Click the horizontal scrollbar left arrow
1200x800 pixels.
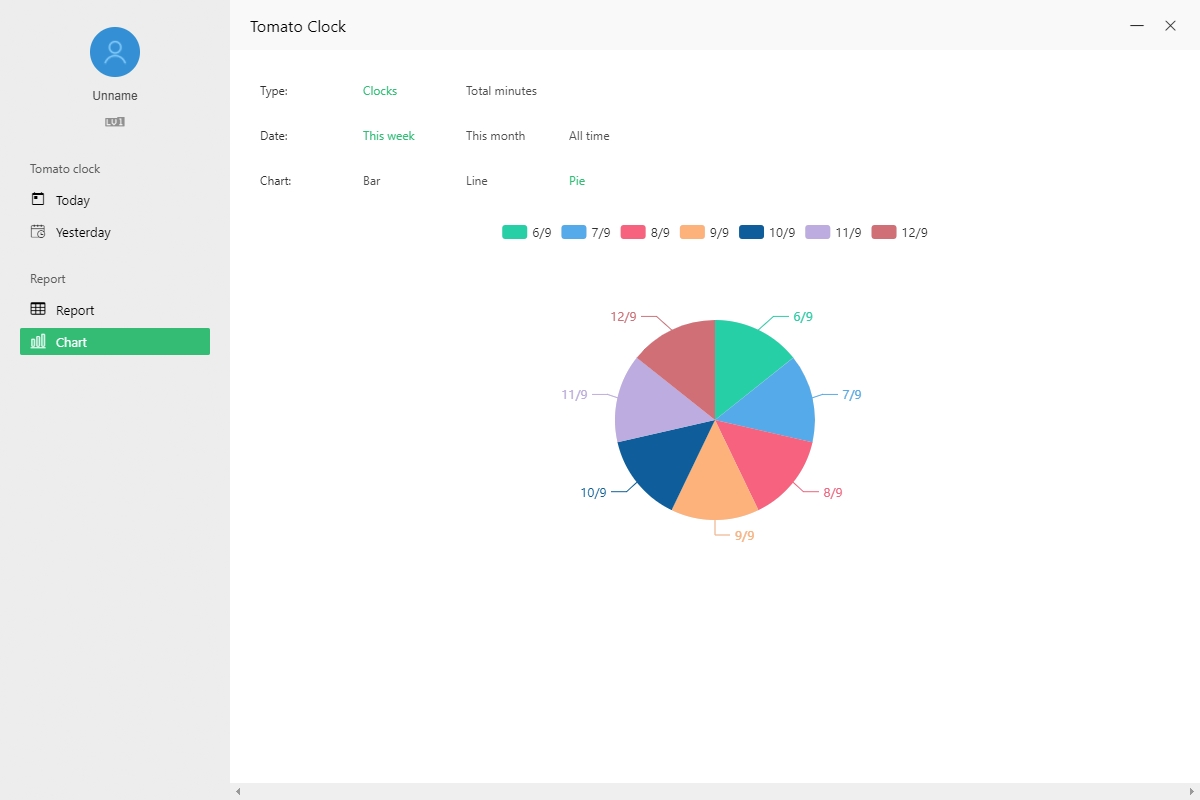point(238,791)
